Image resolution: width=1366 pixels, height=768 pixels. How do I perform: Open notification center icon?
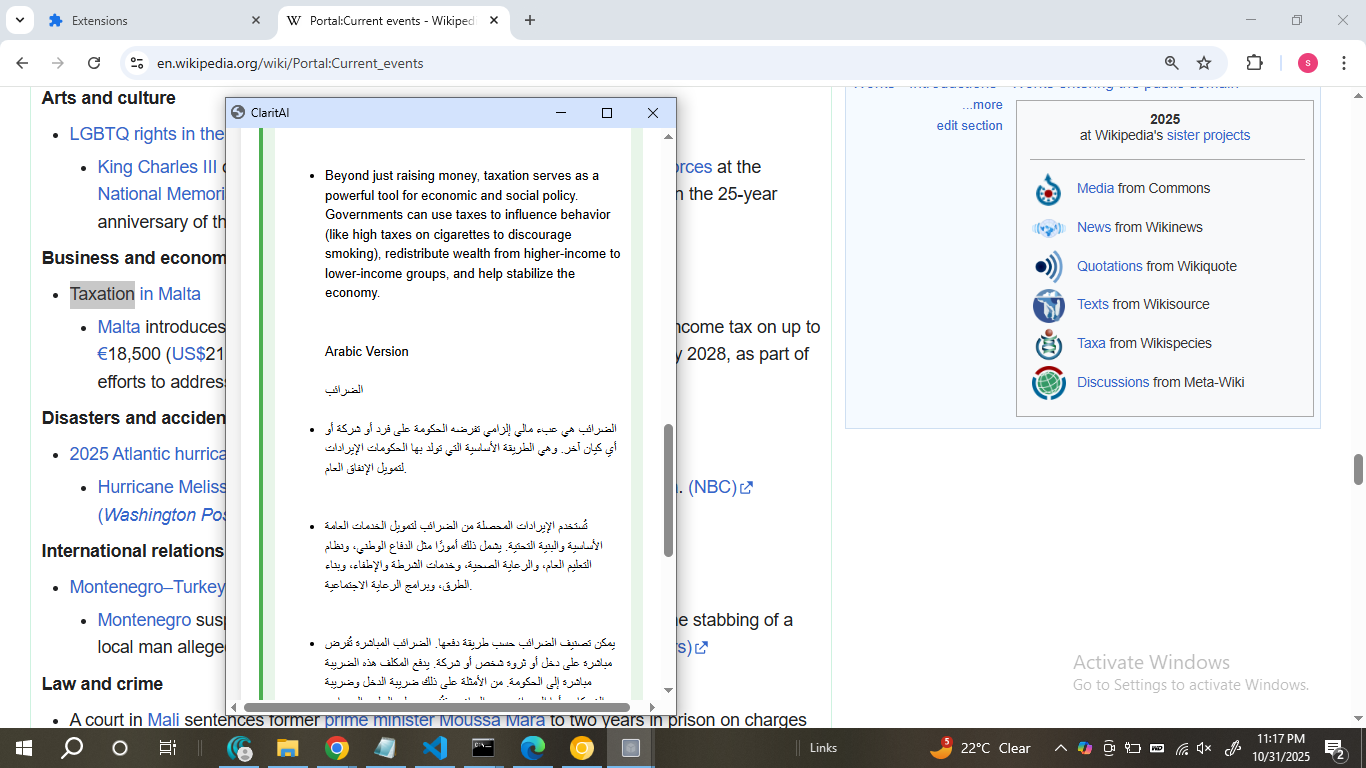point(1336,748)
